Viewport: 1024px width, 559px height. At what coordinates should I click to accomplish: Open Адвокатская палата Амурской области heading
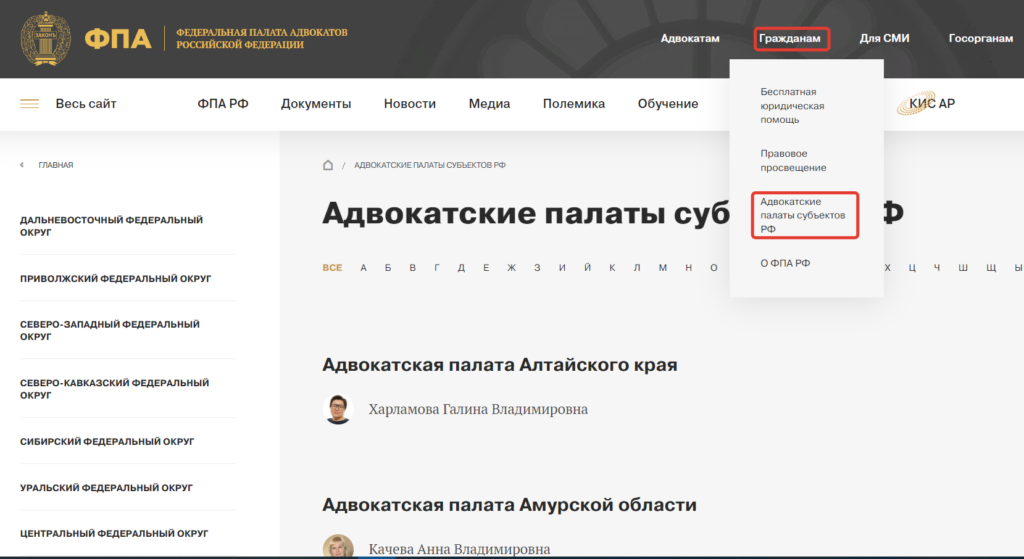tap(509, 505)
